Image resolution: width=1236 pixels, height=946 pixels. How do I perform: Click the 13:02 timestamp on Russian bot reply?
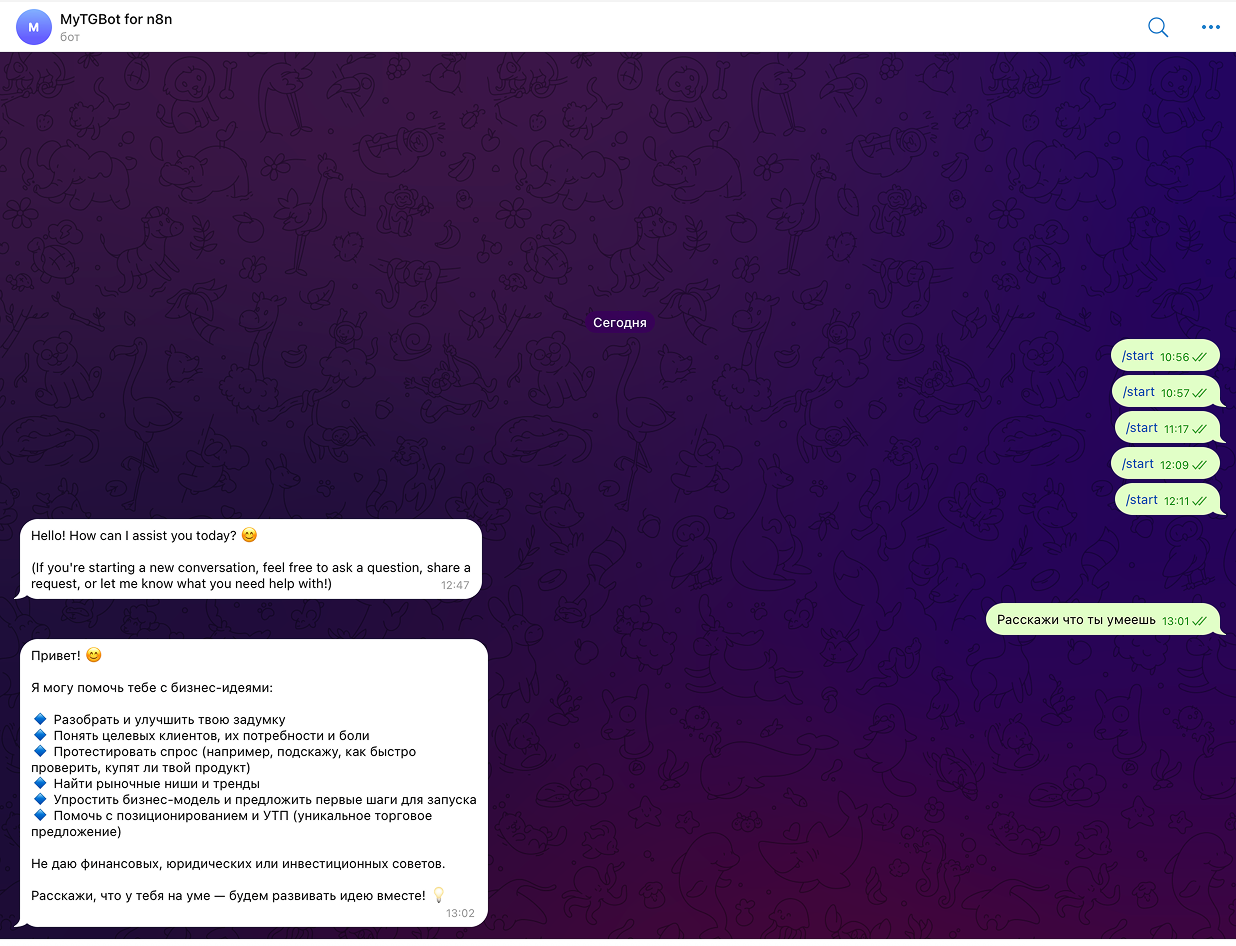click(x=460, y=913)
